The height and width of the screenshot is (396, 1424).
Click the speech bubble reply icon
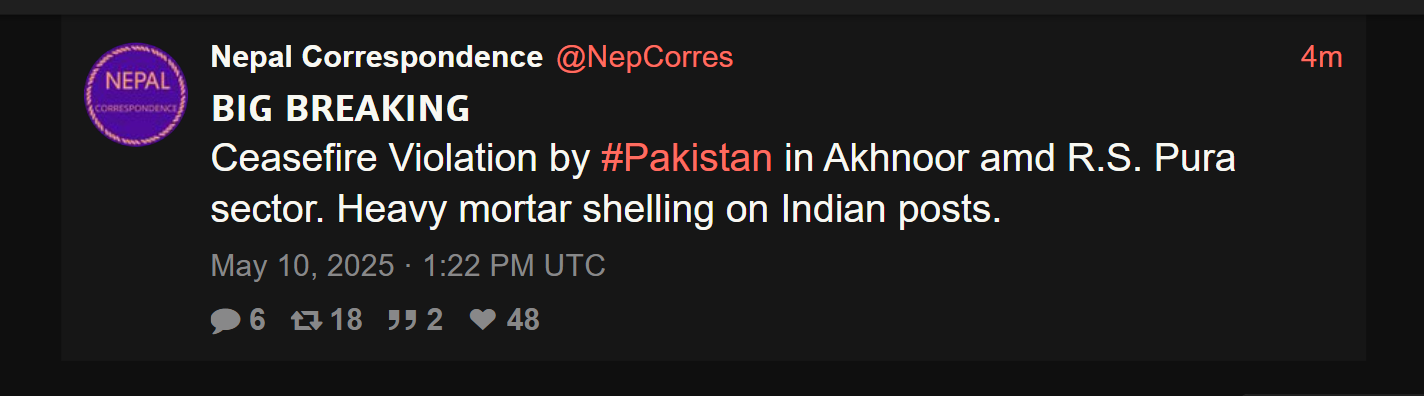coord(226,320)
